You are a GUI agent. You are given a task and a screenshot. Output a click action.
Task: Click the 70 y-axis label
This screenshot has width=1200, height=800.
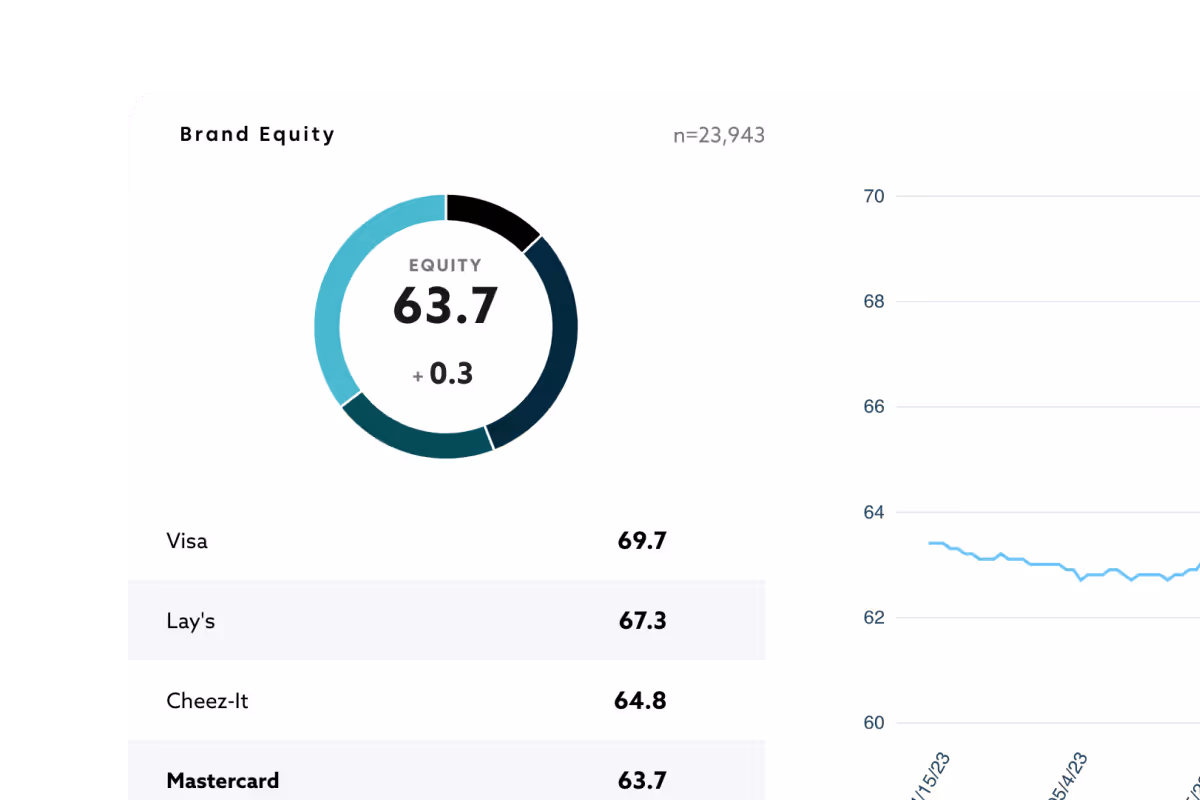874,196
